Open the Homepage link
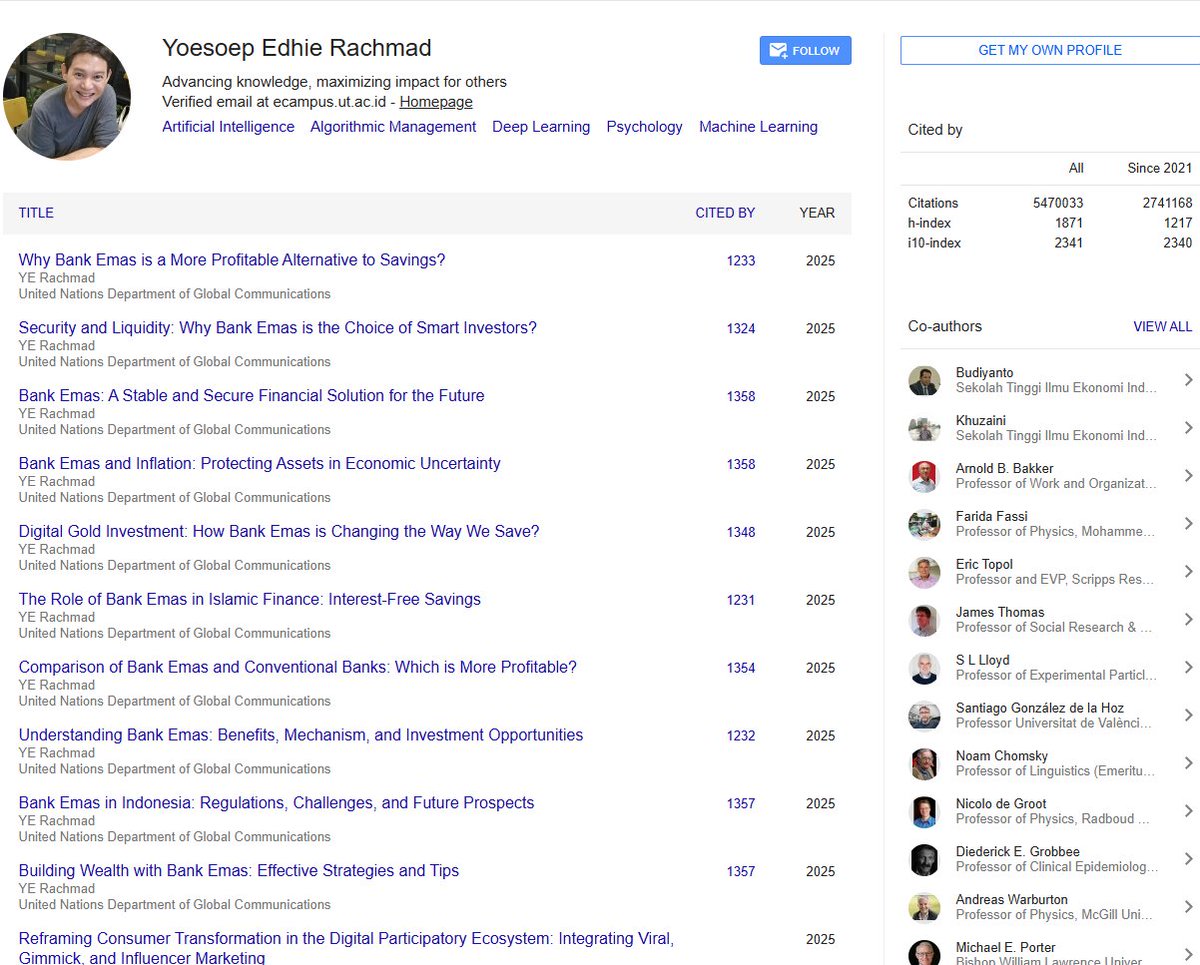The height and width of the screenshot is (965, 1200). pyautogui.click(x=436, y=102)
